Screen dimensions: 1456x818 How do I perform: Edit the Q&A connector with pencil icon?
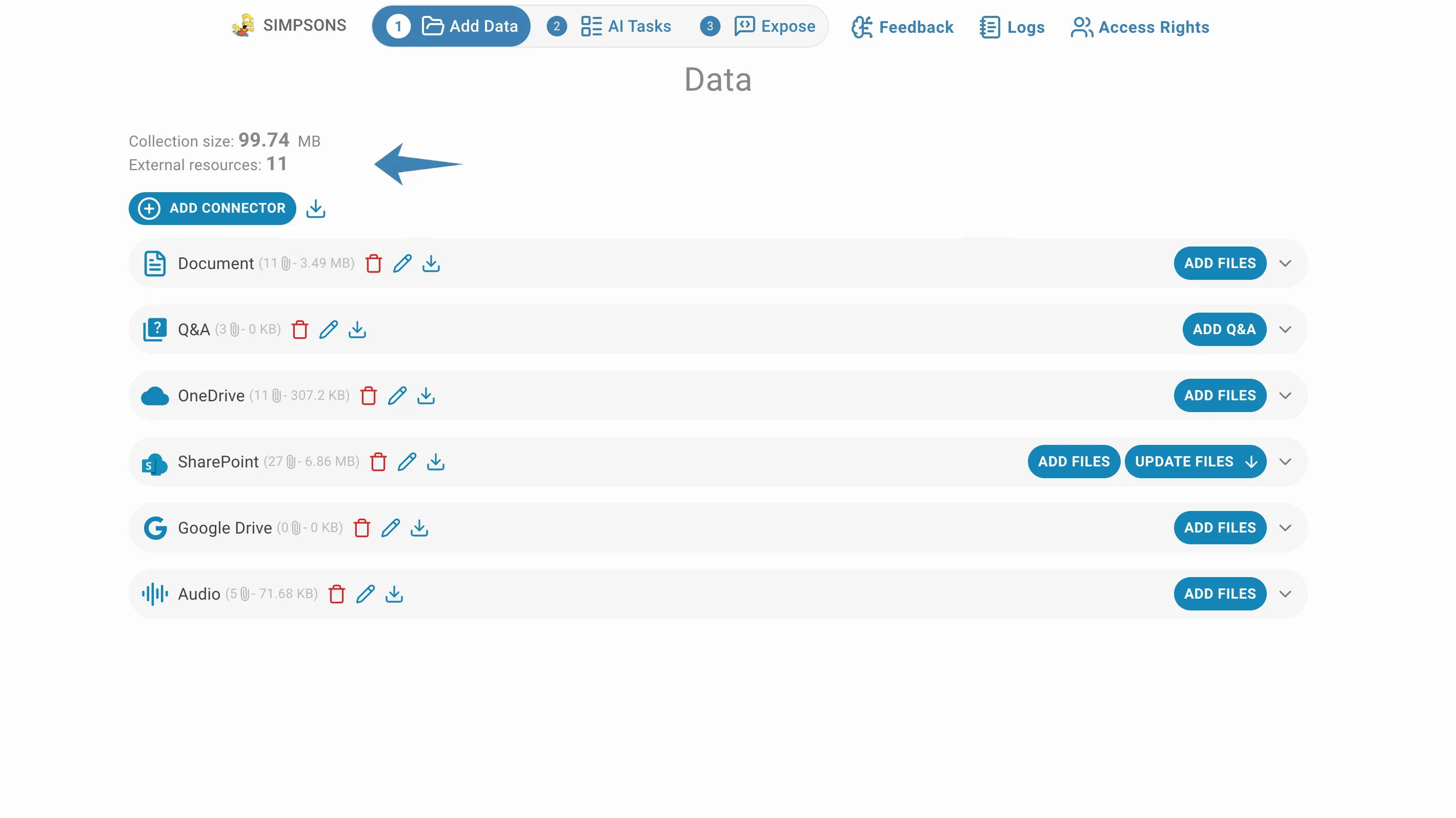[x=329, y=330]
